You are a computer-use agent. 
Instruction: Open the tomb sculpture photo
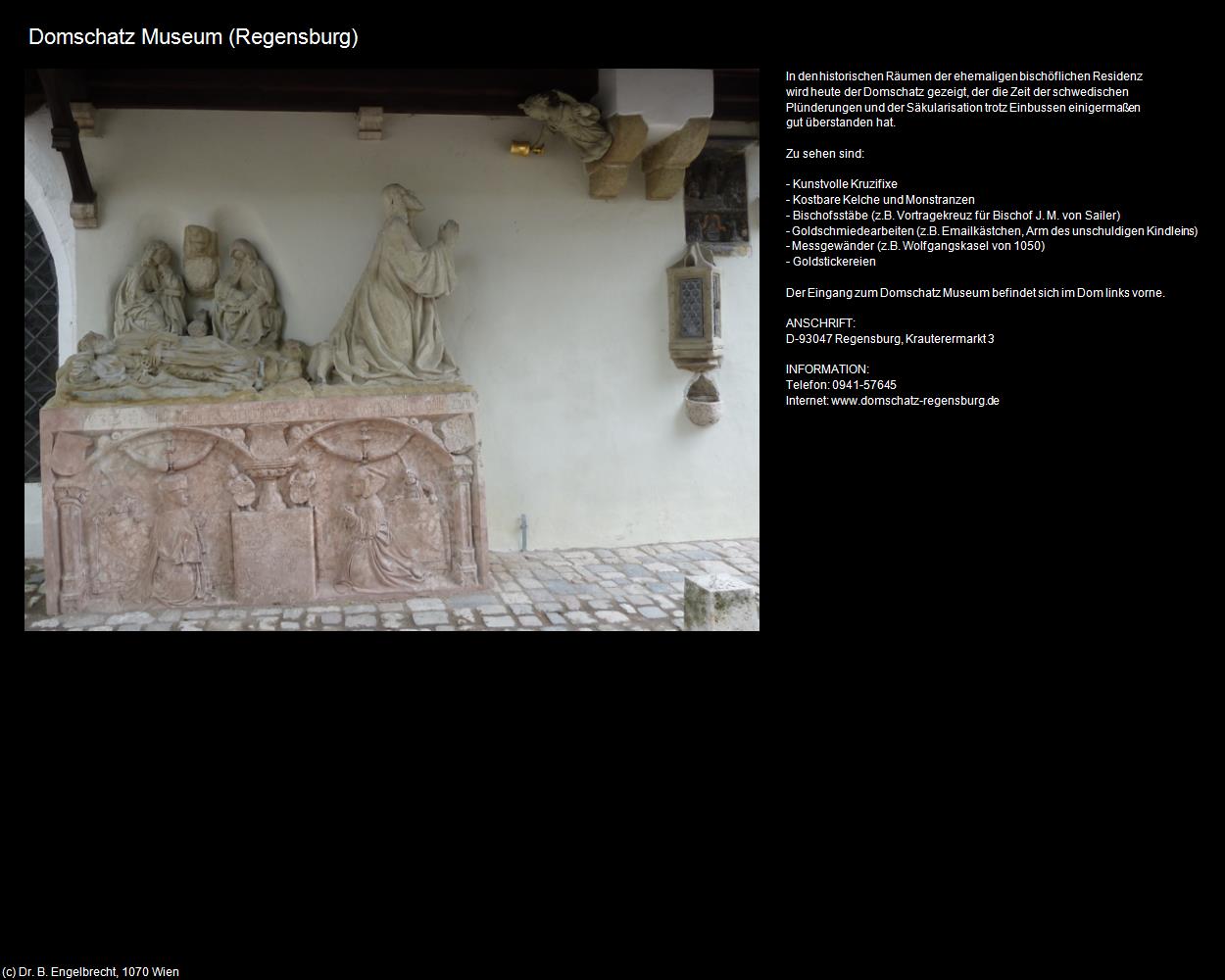tap(392, 350)
